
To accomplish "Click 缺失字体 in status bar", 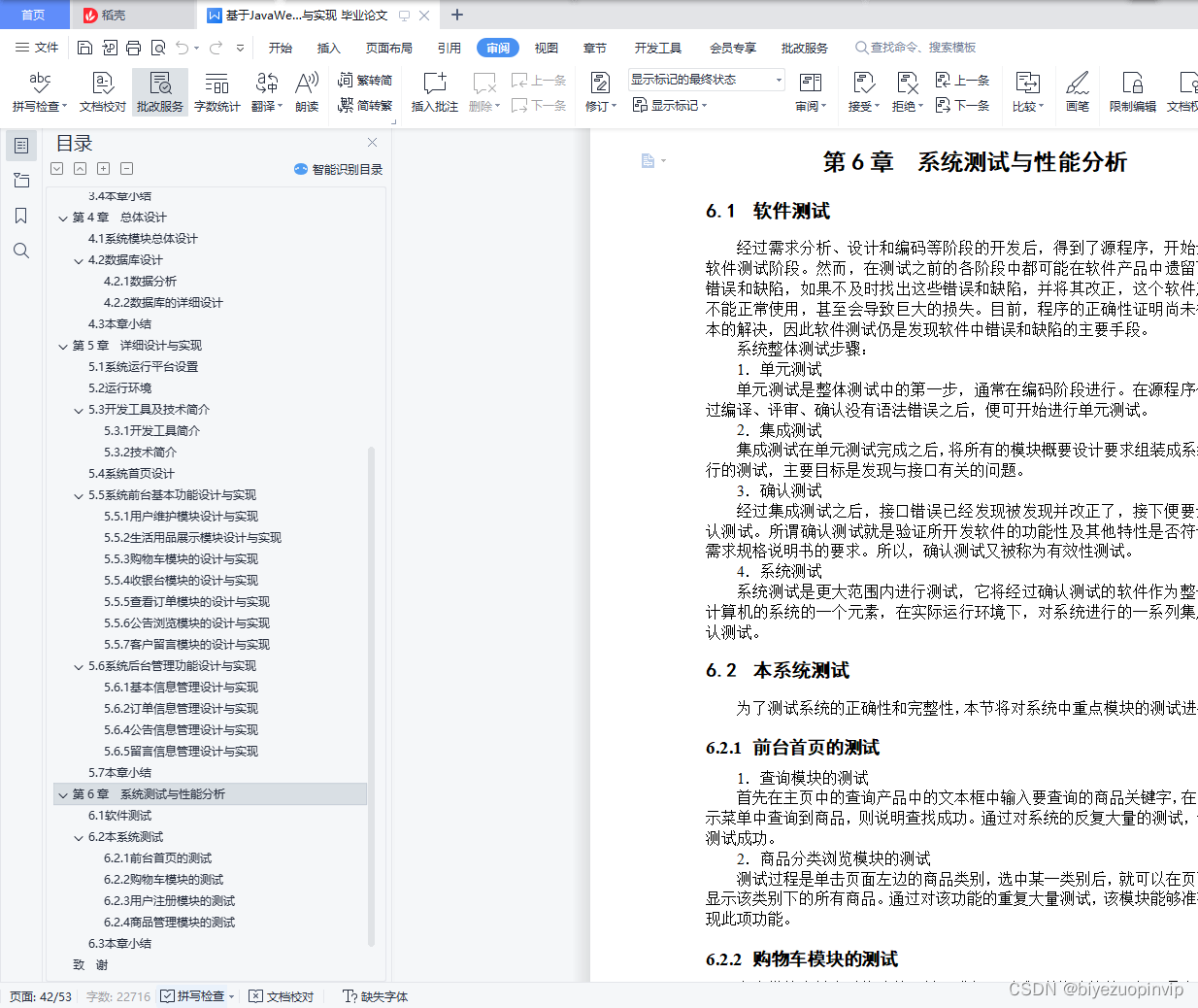I will 376,996.
